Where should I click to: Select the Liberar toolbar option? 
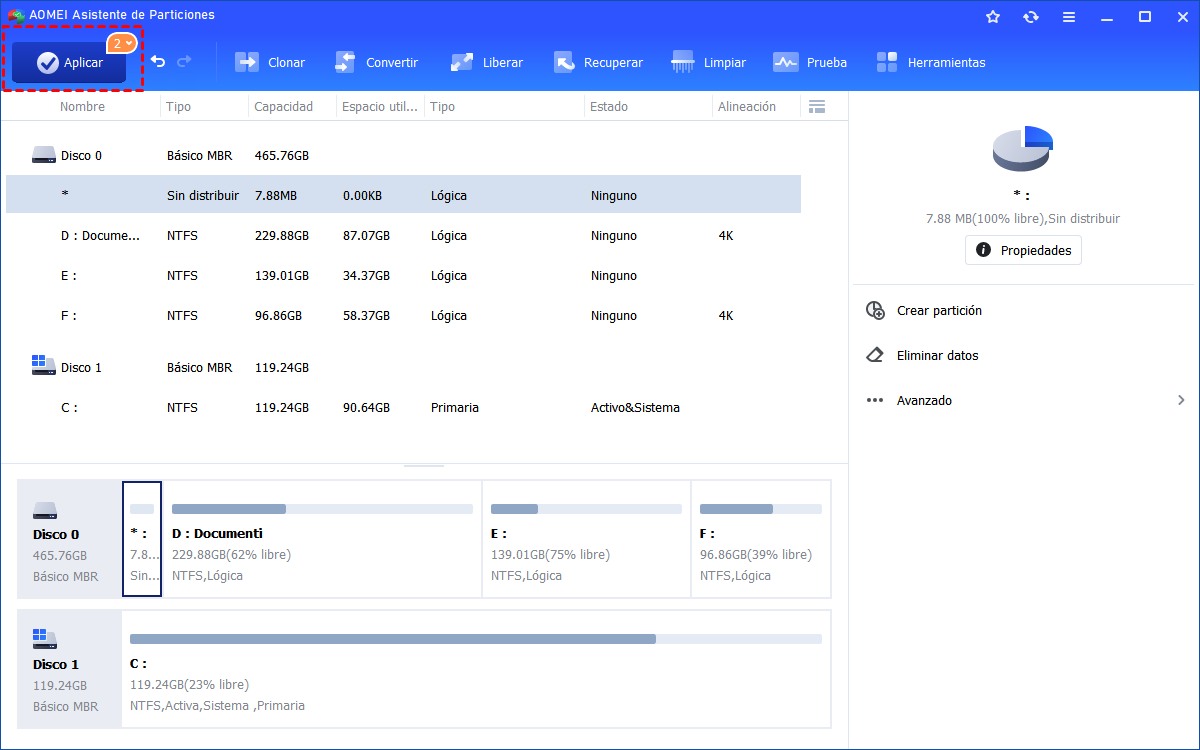[487, 63]
